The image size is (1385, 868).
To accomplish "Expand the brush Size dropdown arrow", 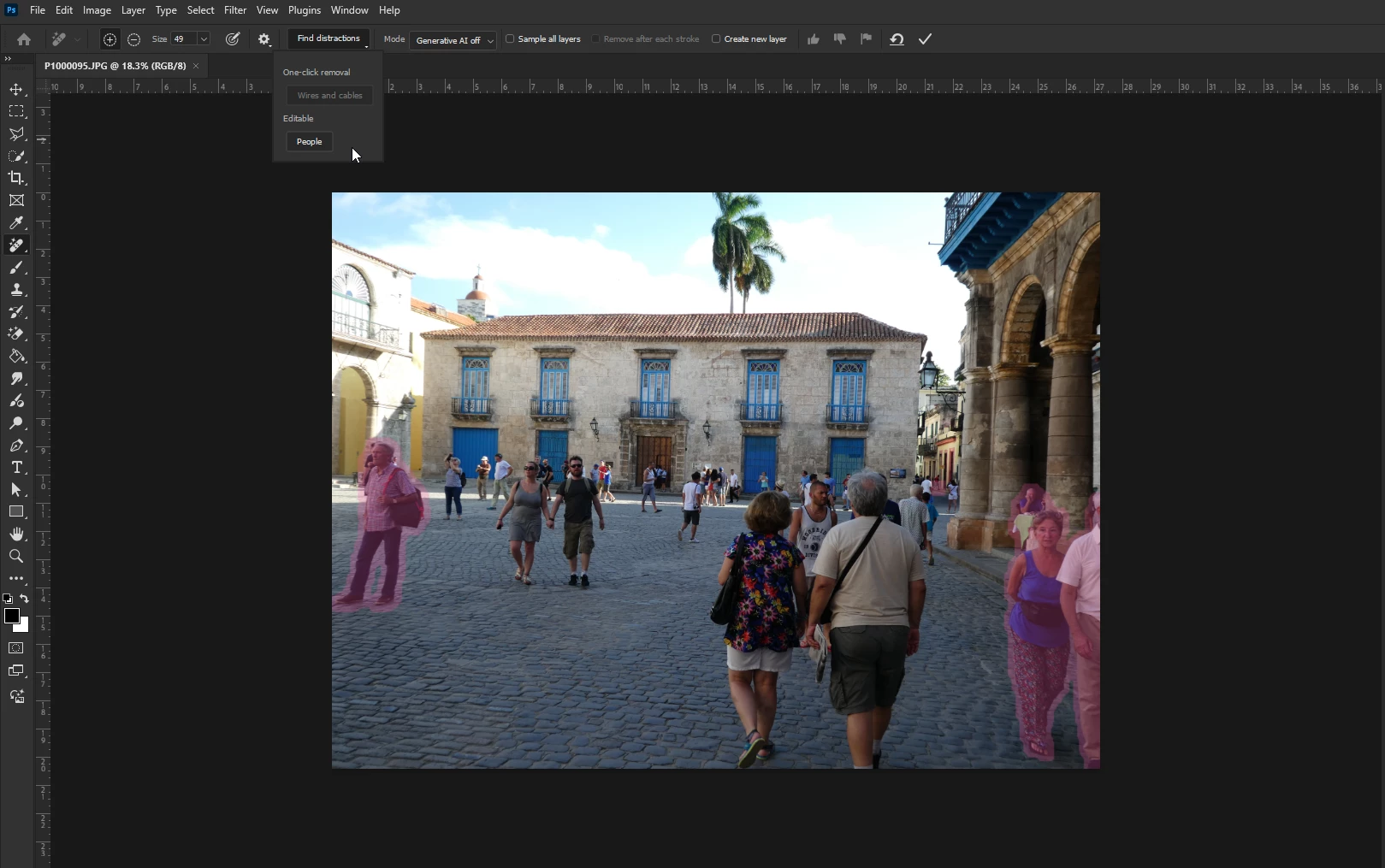I will tap(204, 39).
